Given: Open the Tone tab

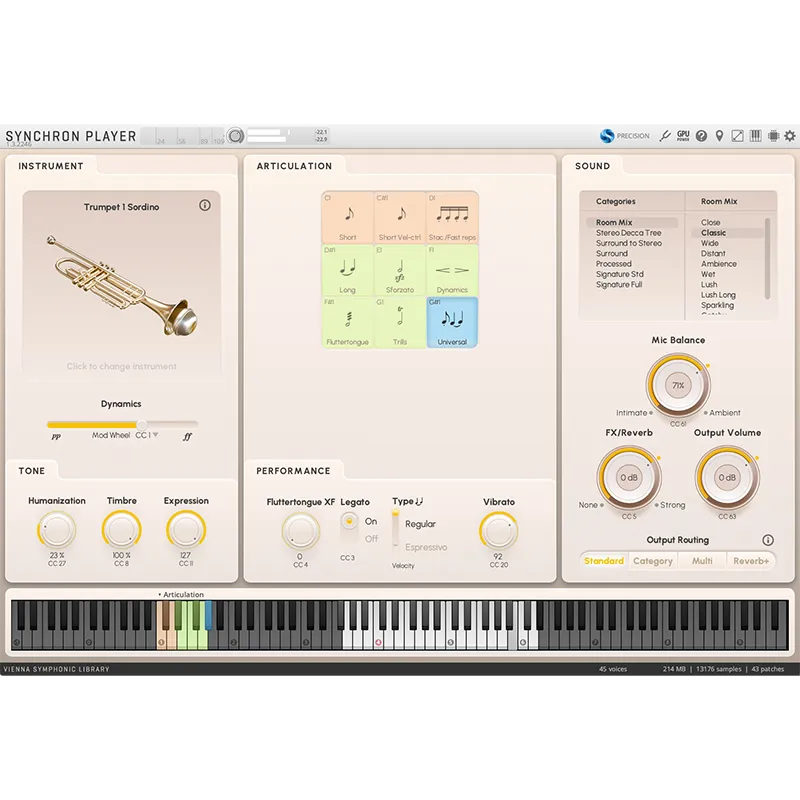Looking at the screenshot, I should [x=32, y=470].
